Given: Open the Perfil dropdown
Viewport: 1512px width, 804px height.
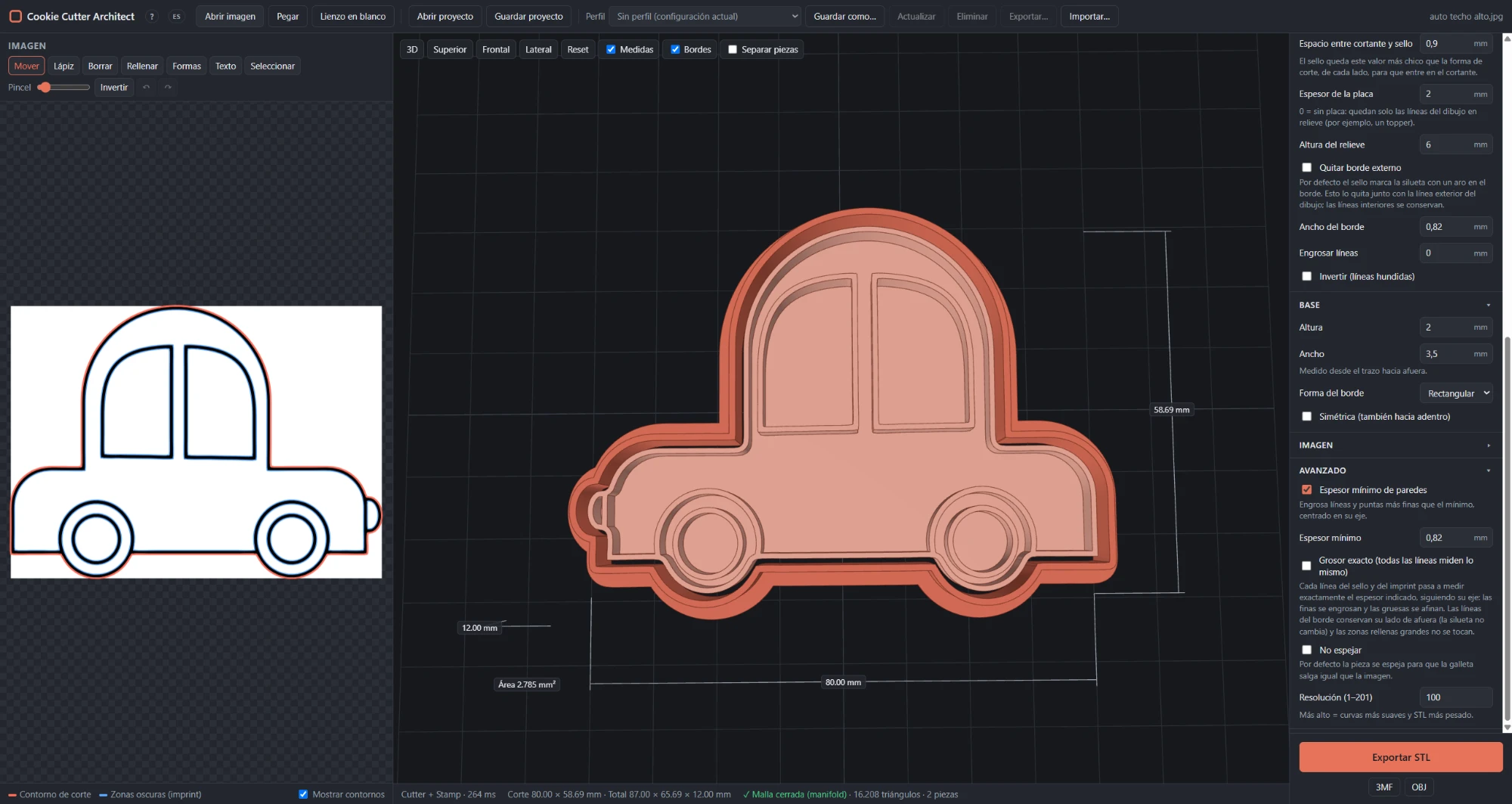Looking at the screenshot, I should (x=706, y=17).
